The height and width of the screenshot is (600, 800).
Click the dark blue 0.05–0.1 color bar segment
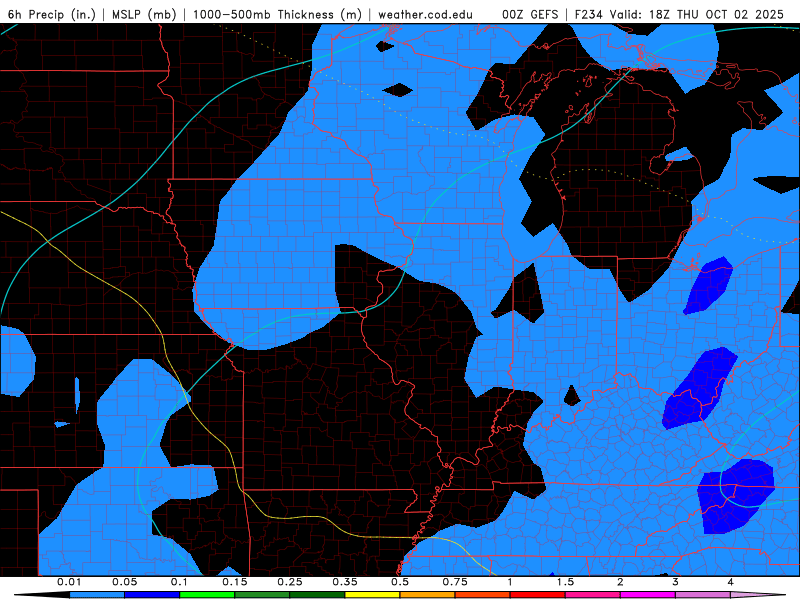[152, 595]
